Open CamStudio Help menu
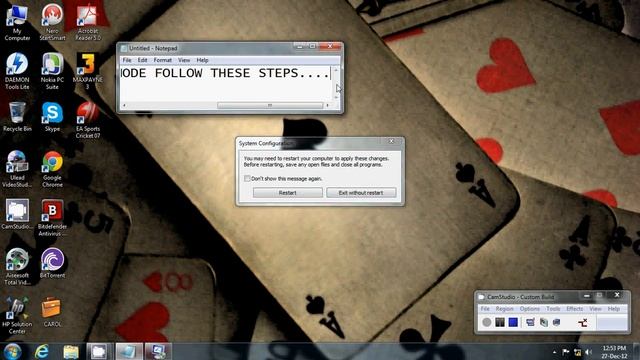Screen dimensions: 640x360 (x=613, y=309)
